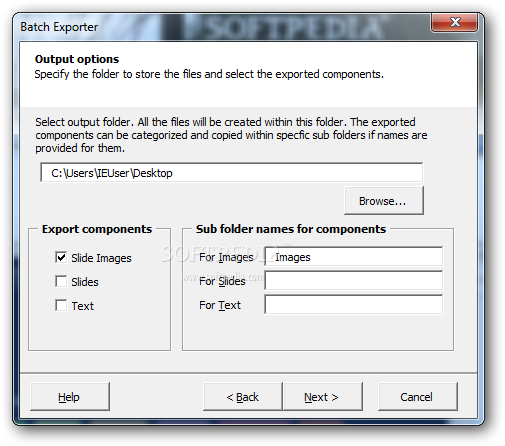The image size is (505, 446).
Task: Edit the For Images subfolder field
Action: (x=354, y=257)
